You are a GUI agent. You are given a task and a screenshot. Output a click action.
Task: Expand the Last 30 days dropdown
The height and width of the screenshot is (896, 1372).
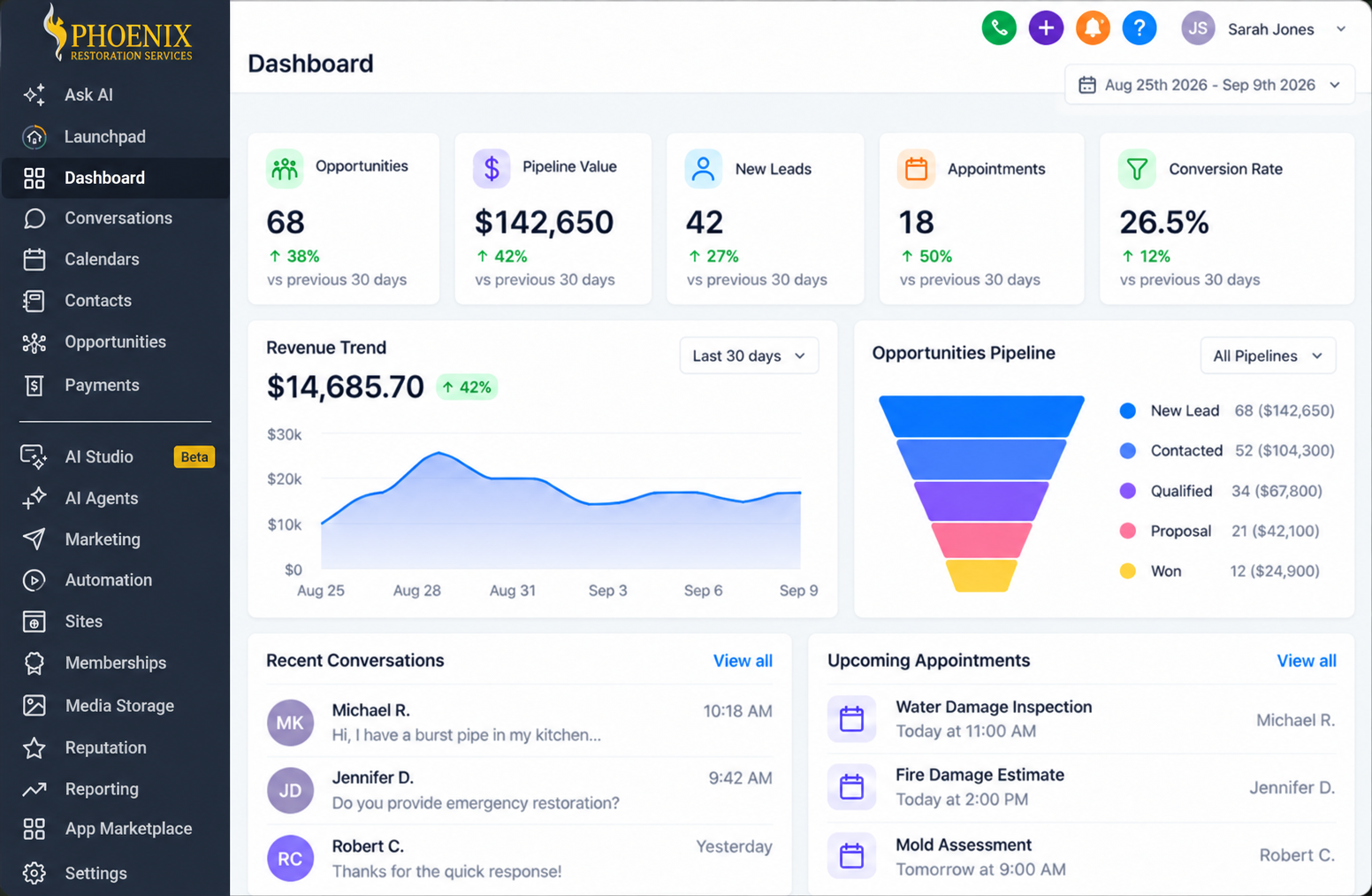point(749,356)
